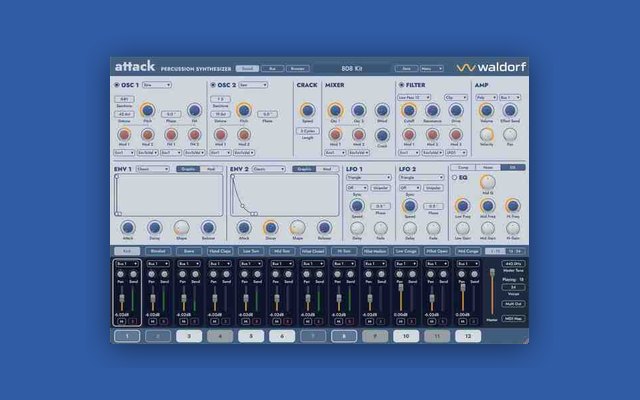Open the OSC 2 waveform dropdown
This screenshot has height=400, width=640.
pos(253,85)
